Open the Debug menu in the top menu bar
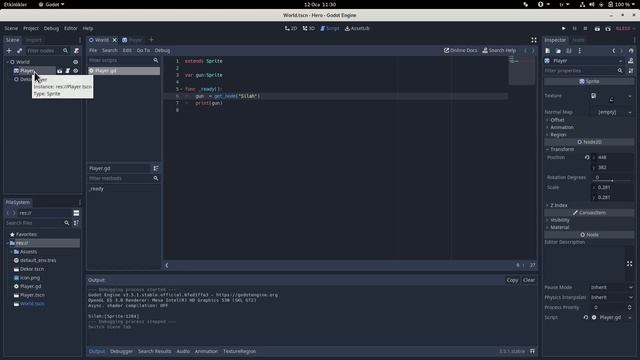 point(51,29)
